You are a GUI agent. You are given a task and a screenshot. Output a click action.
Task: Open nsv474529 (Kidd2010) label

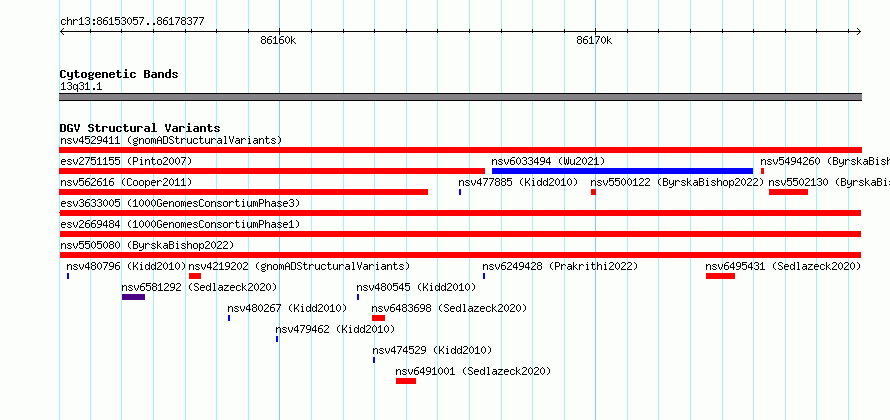(432, 351)
